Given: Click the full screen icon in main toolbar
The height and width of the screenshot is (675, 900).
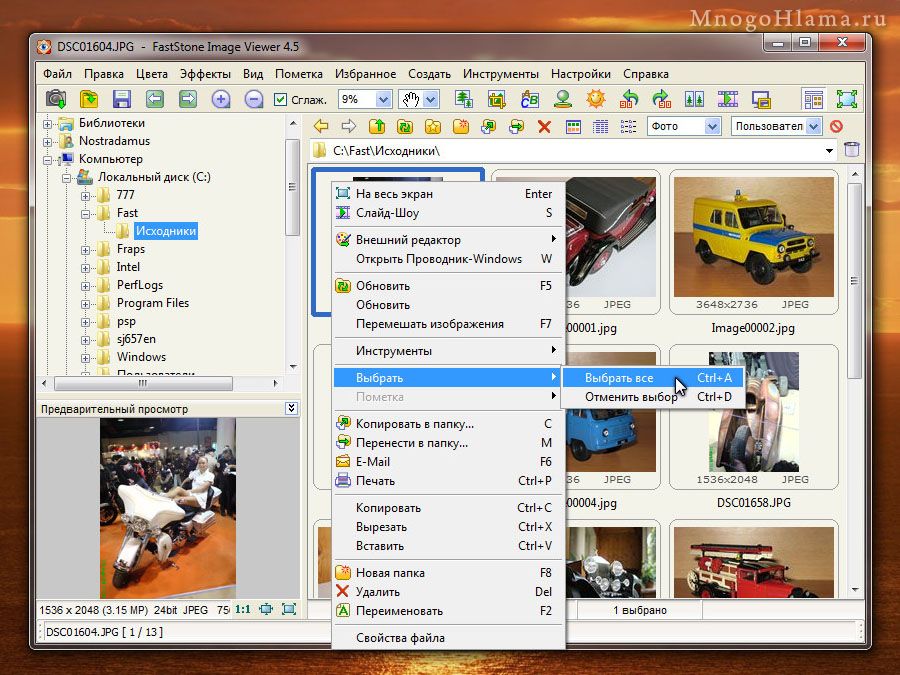Looking at the screenshot, I should pos(847,99).
